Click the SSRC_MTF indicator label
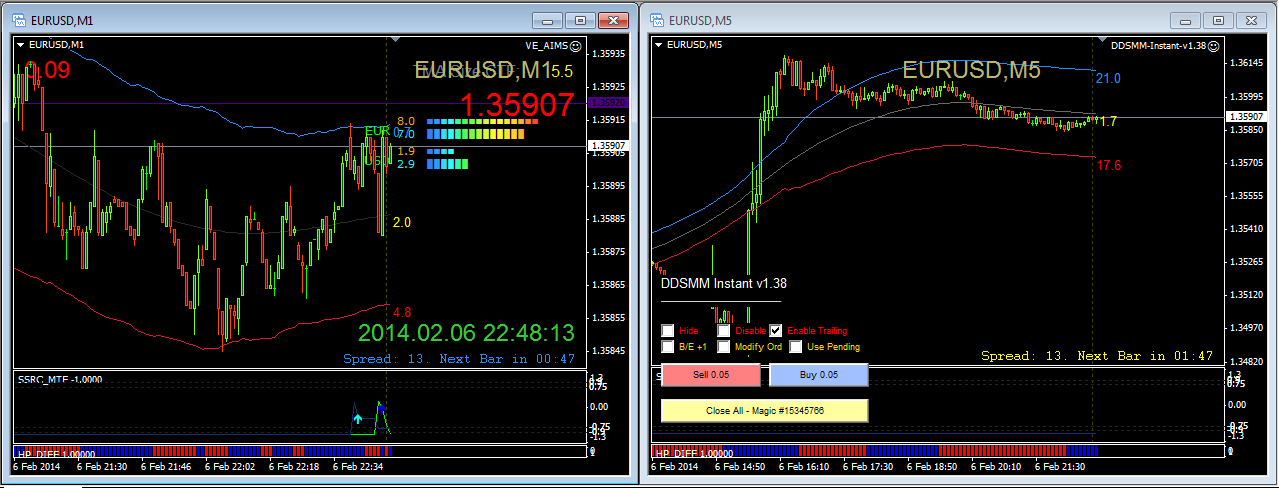Image resolution: width=1279 pixels, height=488 pixels. tap(60, 380)
